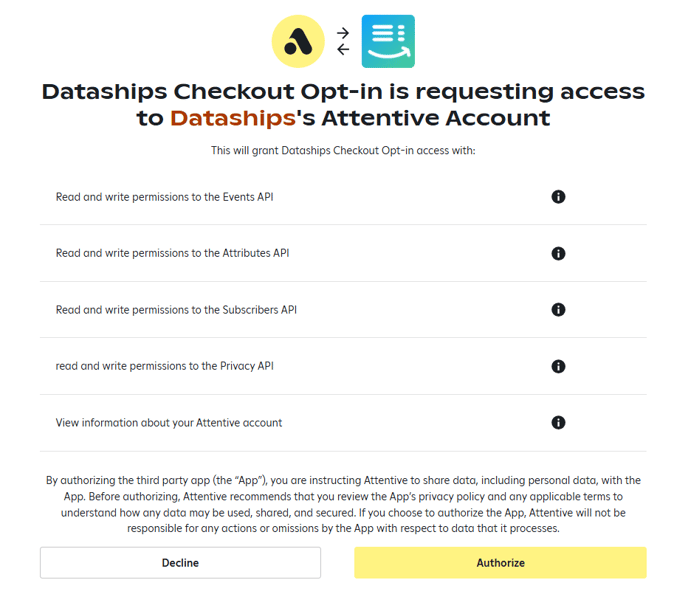
Task: Click the left-pointing arrow between logos
Action: [x=343, y=49]
